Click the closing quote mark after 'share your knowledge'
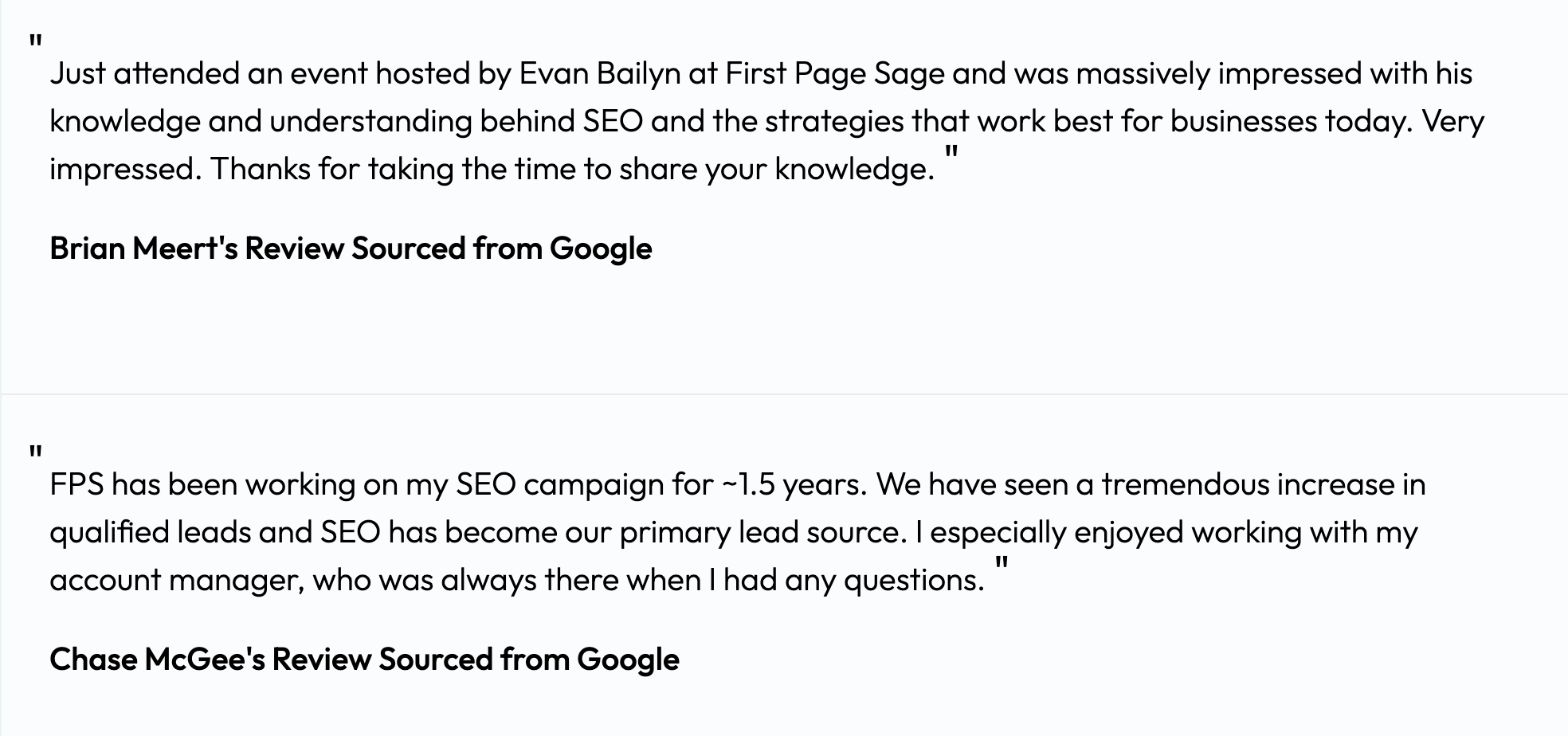 click(x=951, y=151)
